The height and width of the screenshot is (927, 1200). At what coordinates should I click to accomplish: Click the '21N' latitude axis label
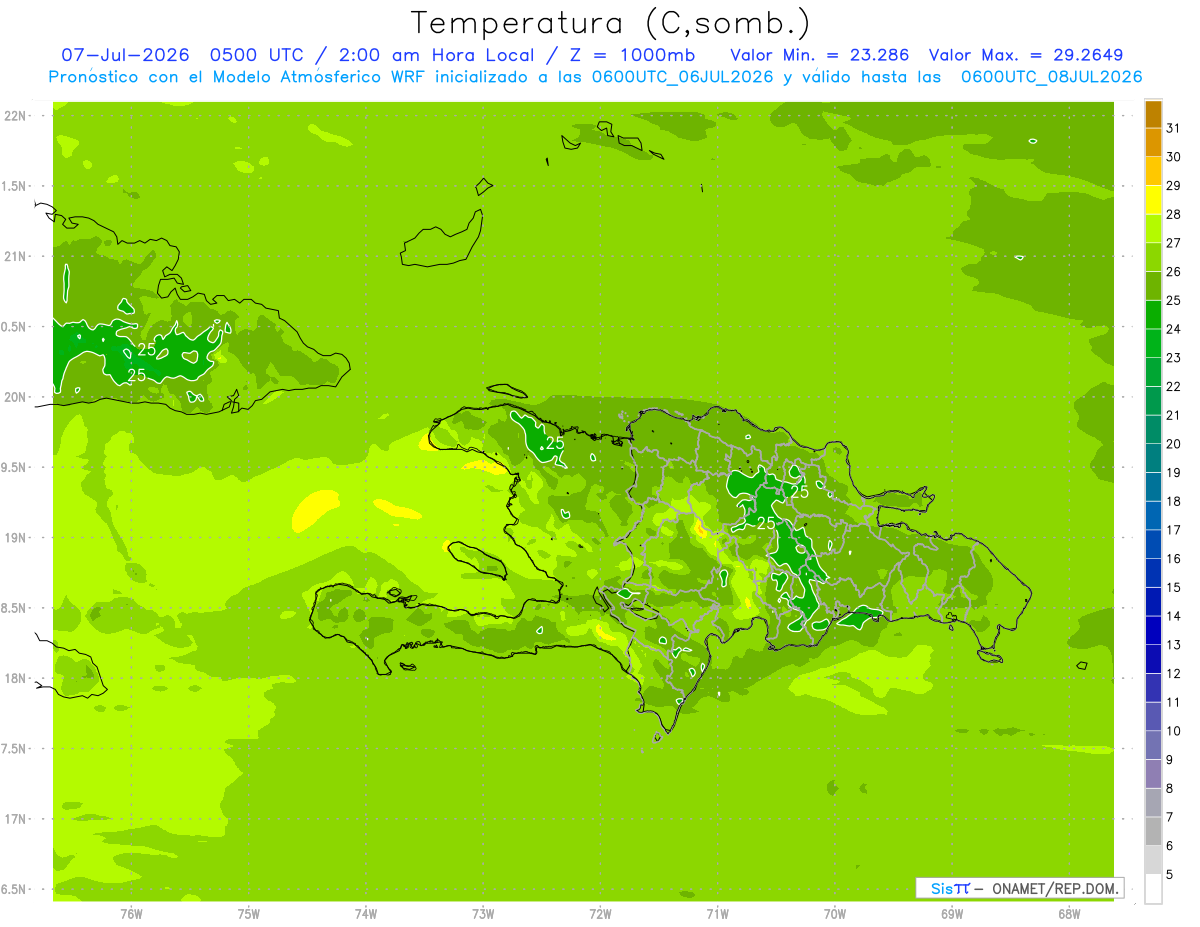pos(16,256)
